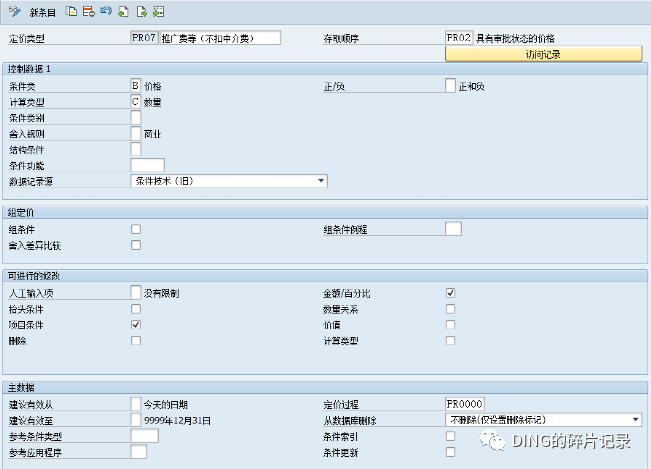Click the undo change arrow icon
Screen dimensions: 651x469
[x=106, y=12]
